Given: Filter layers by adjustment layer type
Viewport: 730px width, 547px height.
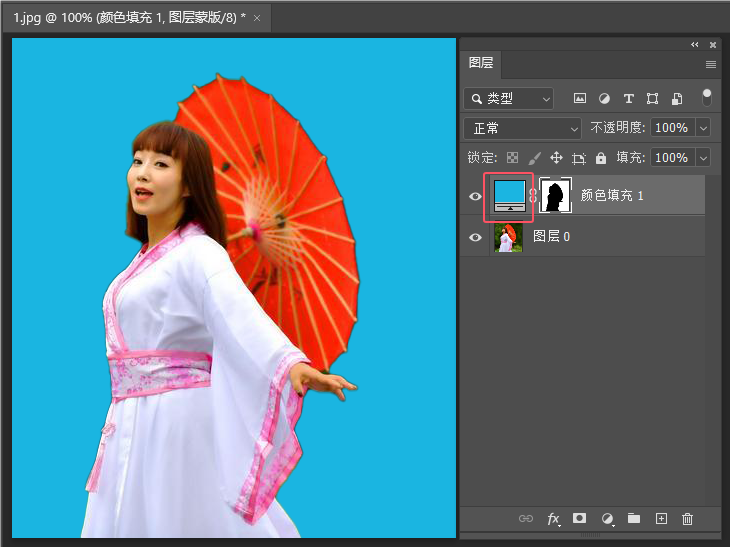Looking at the screenshot, I should [x=604, y=98].
